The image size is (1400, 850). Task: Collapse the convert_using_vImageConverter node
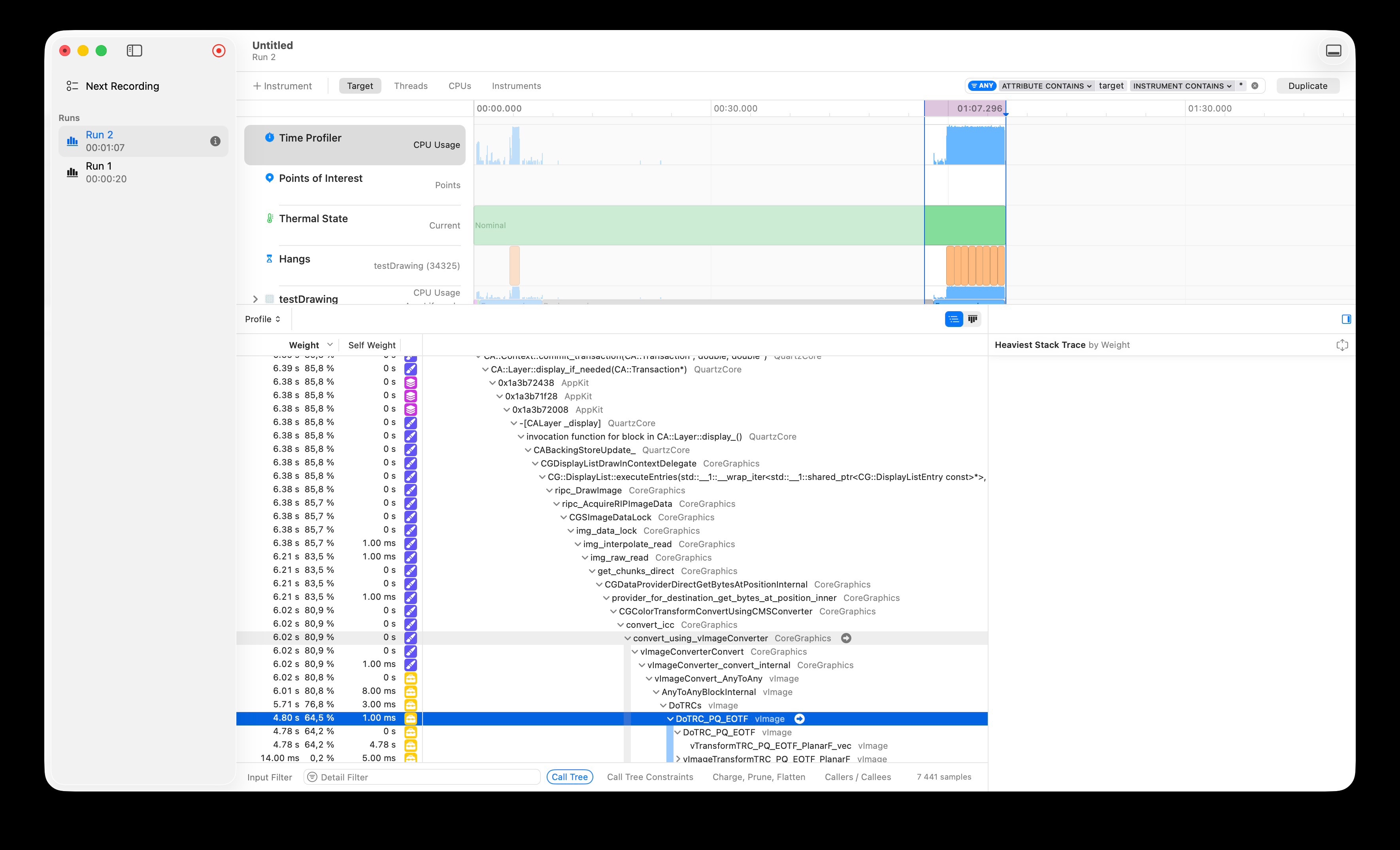point(627,638)
